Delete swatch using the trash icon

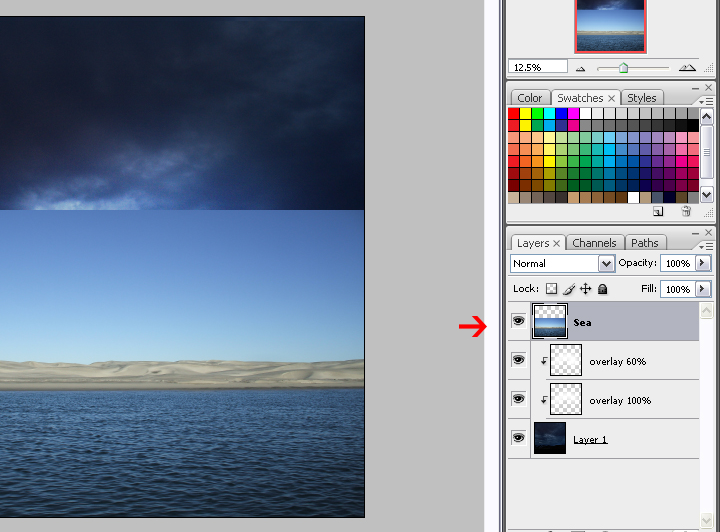[686, 212]
